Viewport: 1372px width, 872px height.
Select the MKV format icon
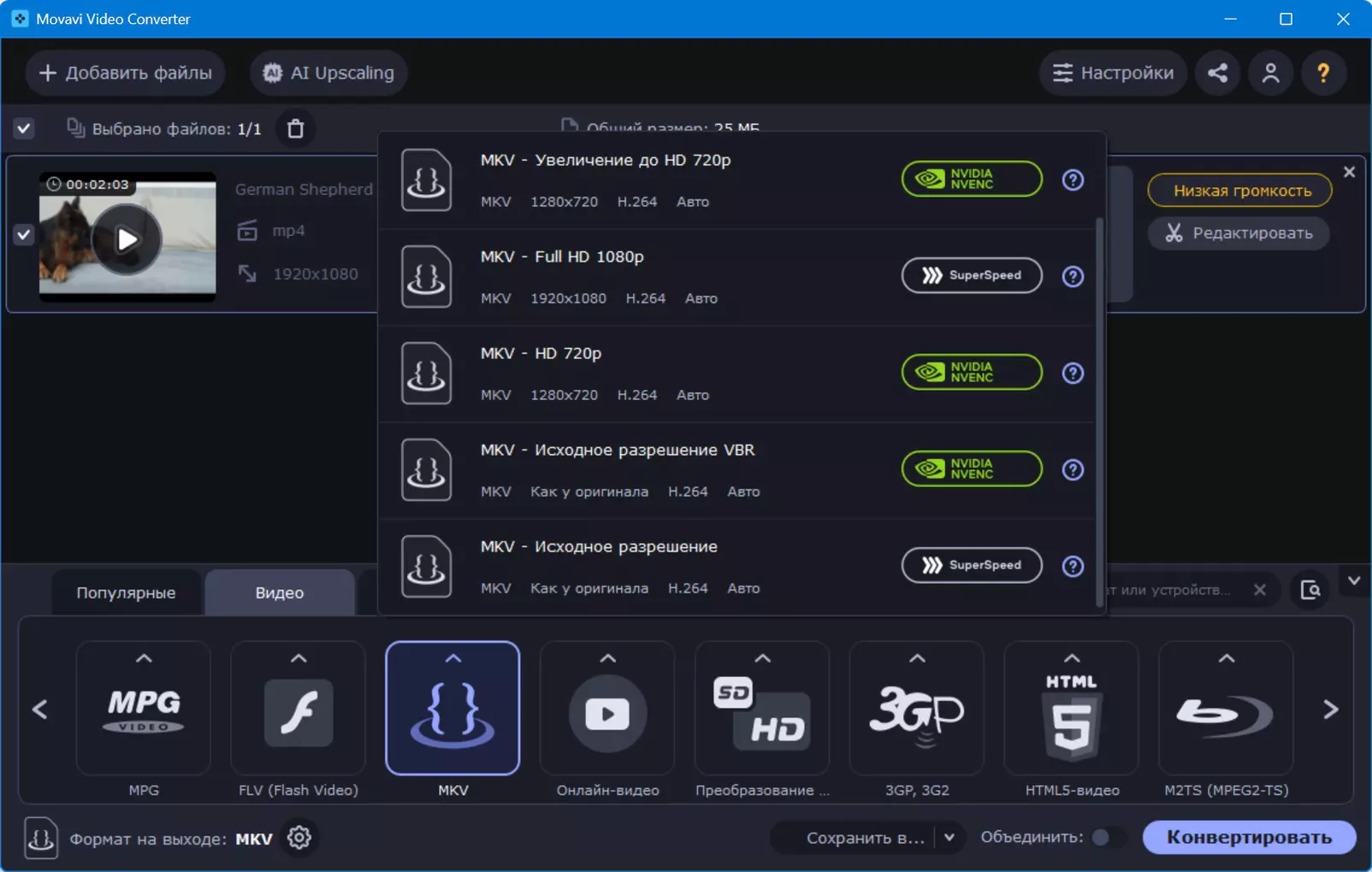[x=452, y=708]
